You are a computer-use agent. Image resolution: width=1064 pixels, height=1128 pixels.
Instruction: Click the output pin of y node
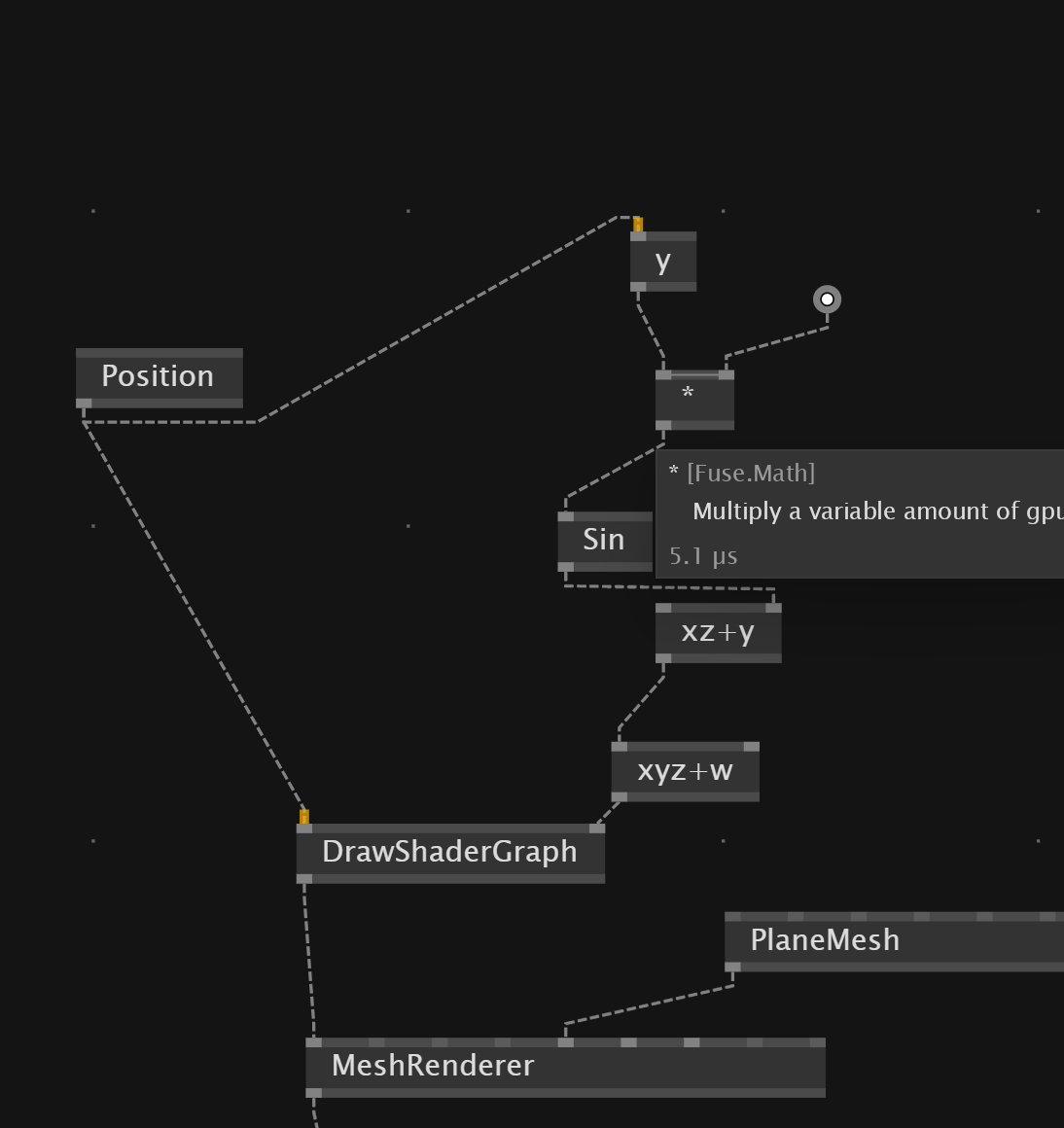638,287
